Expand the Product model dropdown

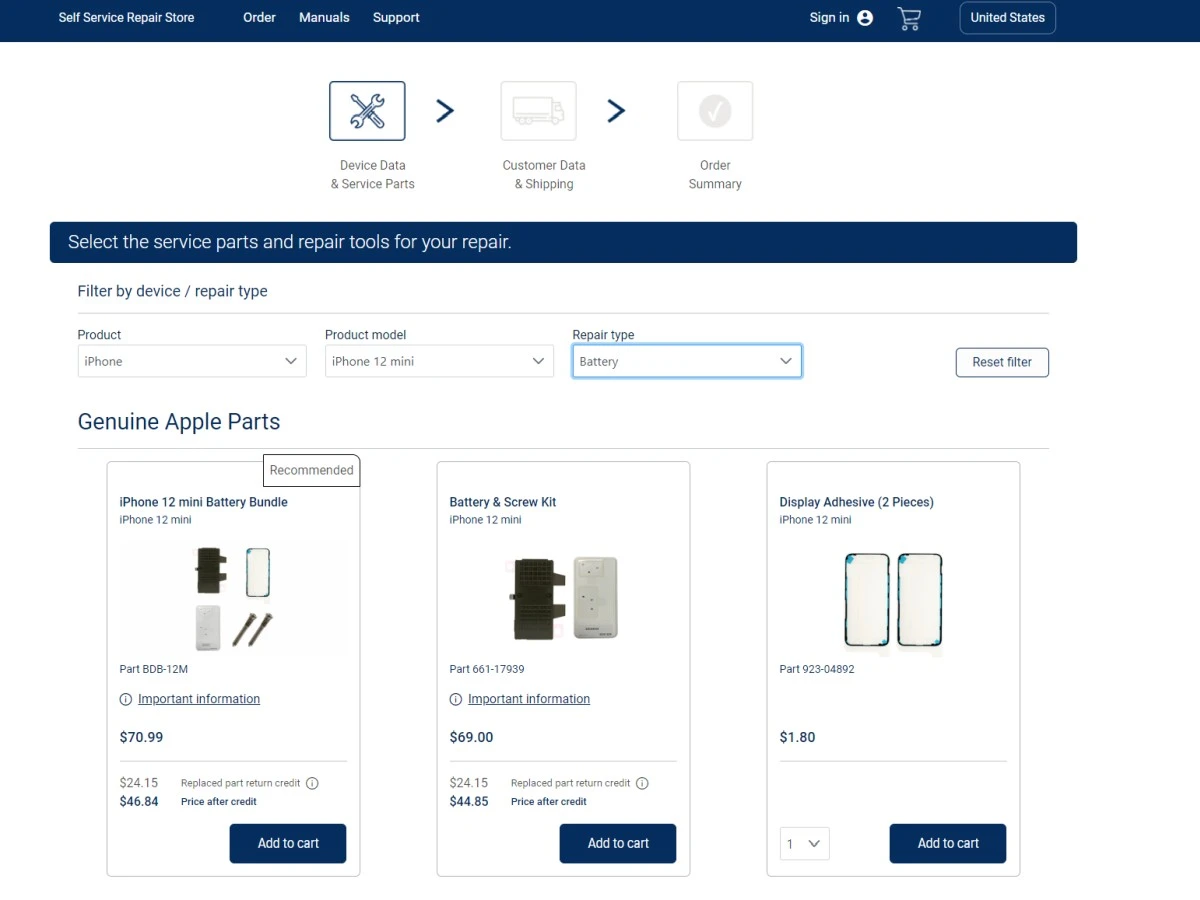[439, 361]
